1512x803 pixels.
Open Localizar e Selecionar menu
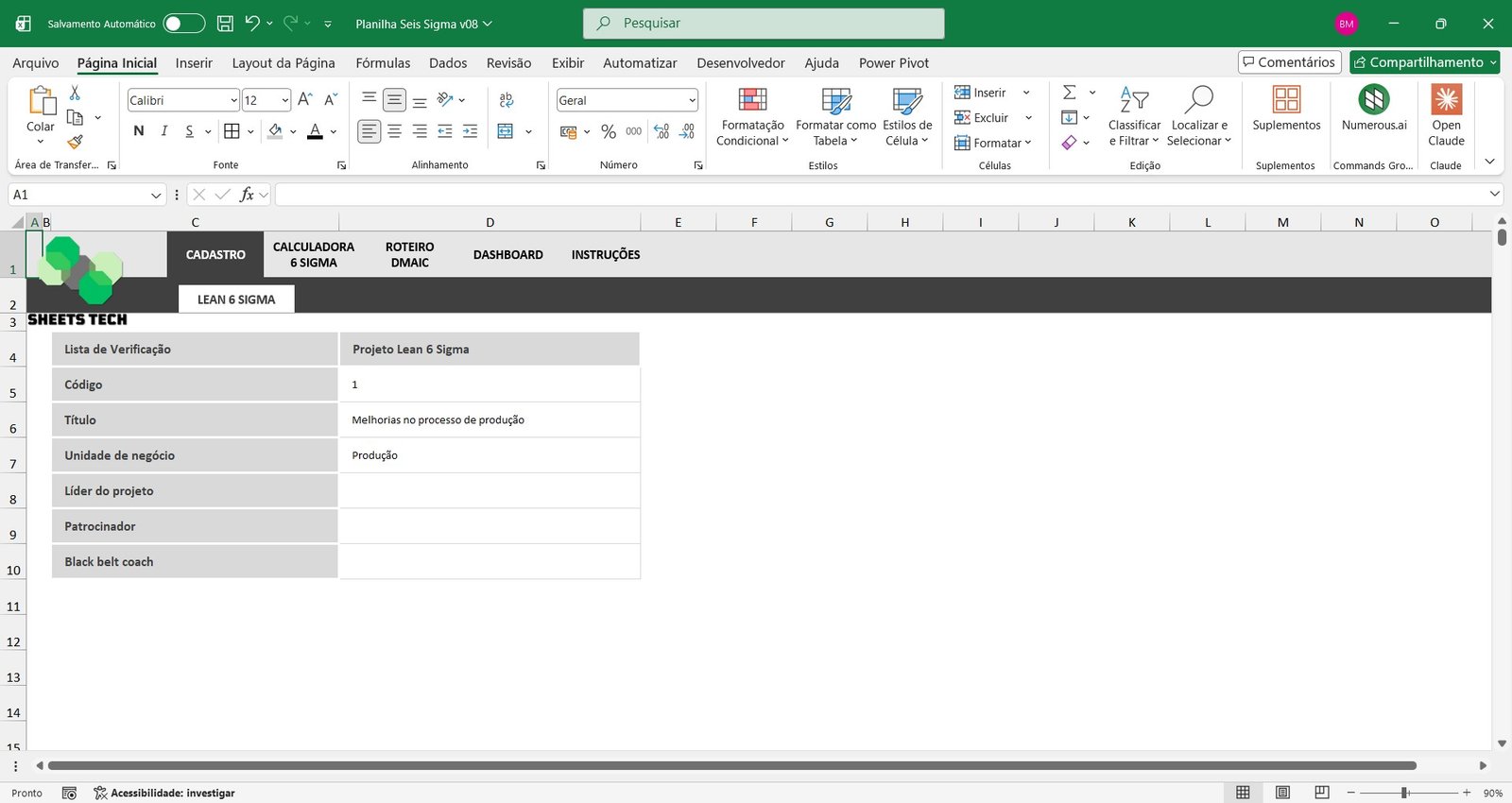(1199, 117)
